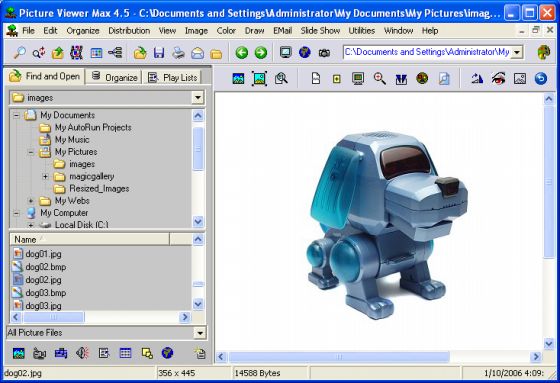Click the flip mirror icon in image toolbar
The height and width of the screenshot is (383, 560).
pos(401,79)
